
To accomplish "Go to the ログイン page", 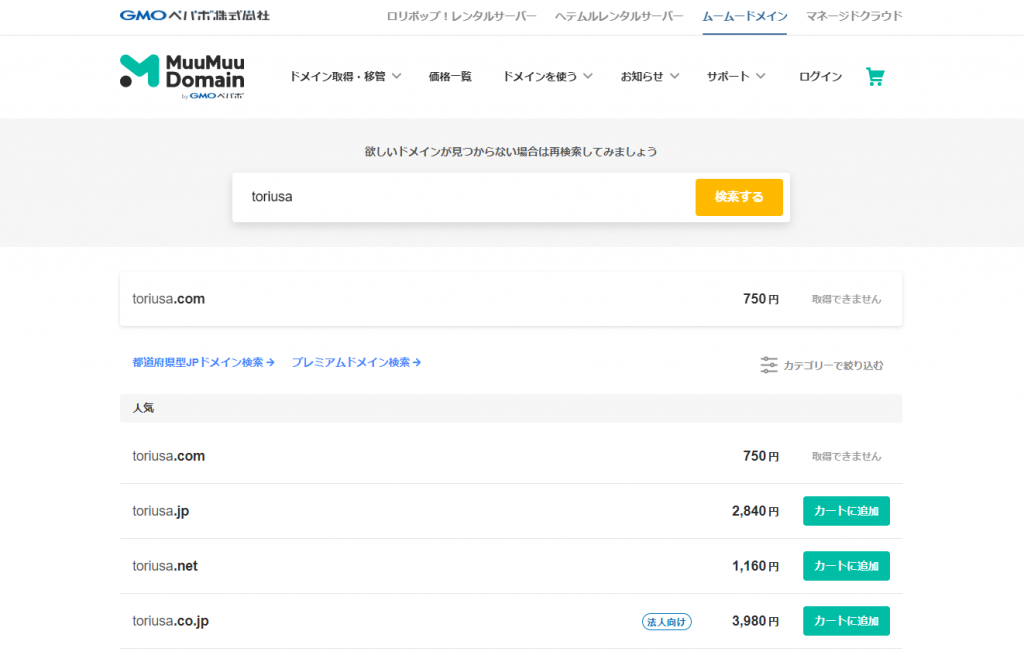I will (x=820, y=76).
